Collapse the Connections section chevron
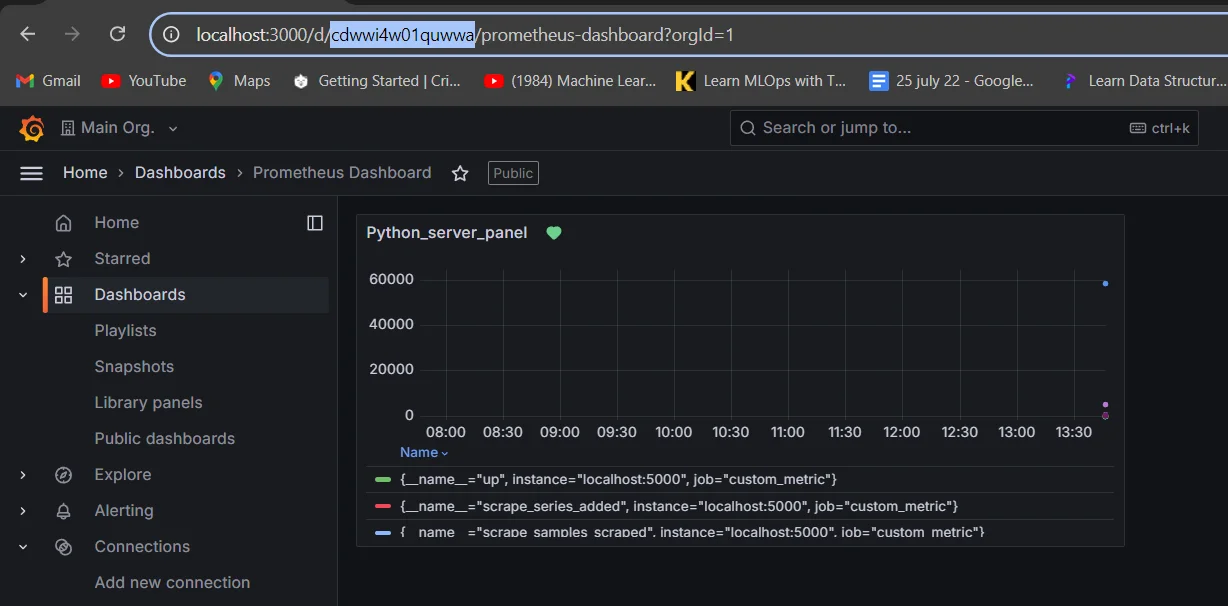1228x606 pixels. (x=23, y=547)
